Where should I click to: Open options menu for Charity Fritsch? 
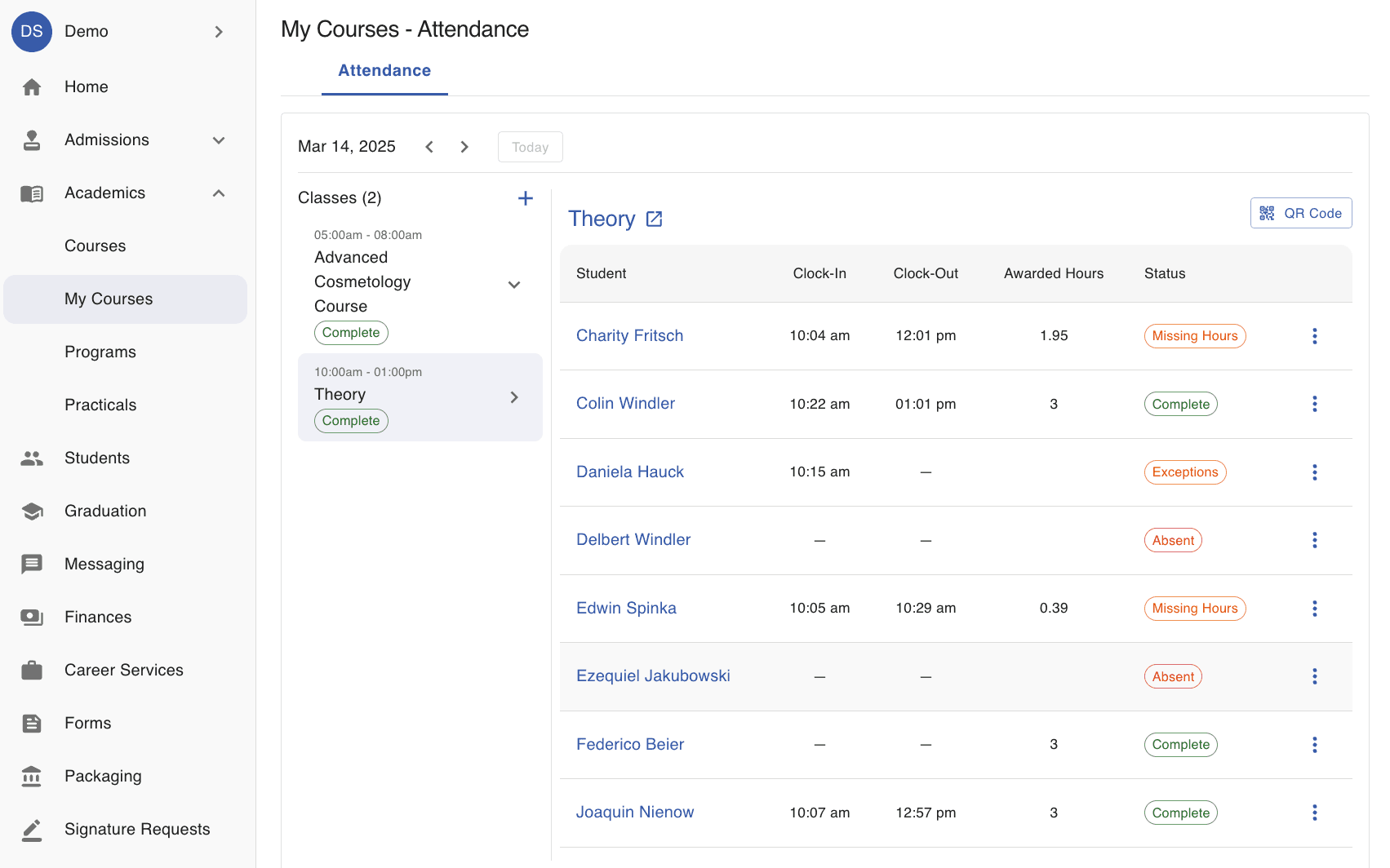pyautogui.click(x=1314, y=336)
